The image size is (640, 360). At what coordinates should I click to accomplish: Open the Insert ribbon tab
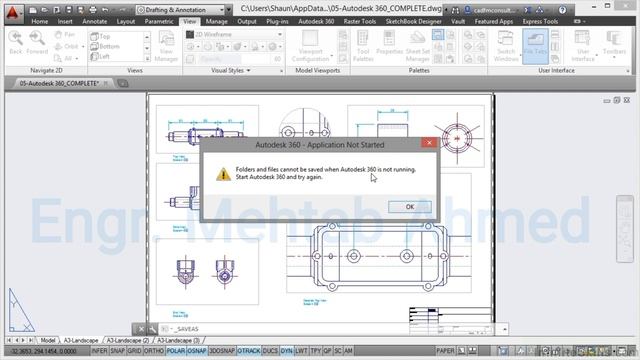[x=65, y=21]
